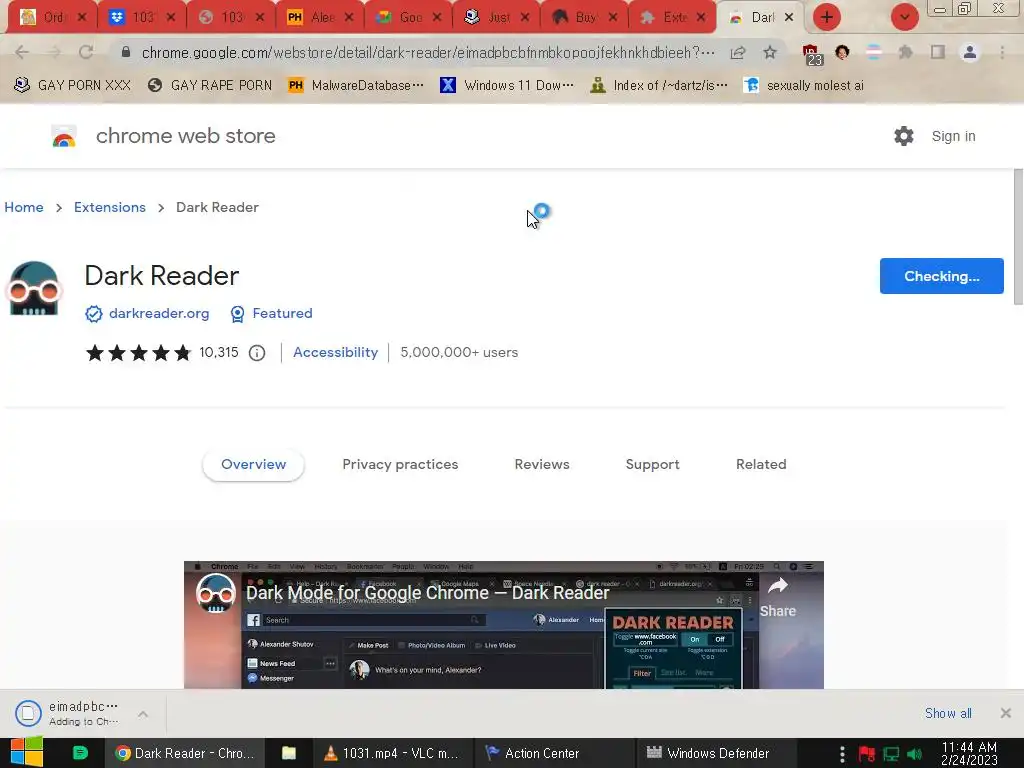1024x768 pixels.
Task: Toggle the browser side panel icon
Action: [x=938, y=52]
